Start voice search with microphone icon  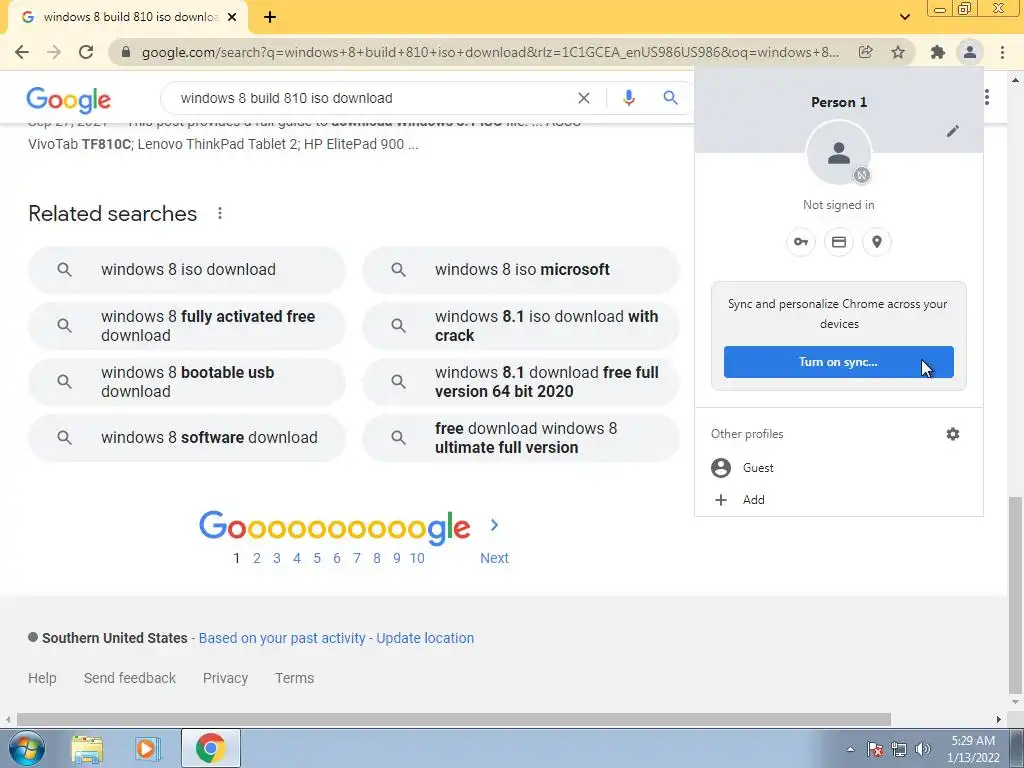pos(629,98)
